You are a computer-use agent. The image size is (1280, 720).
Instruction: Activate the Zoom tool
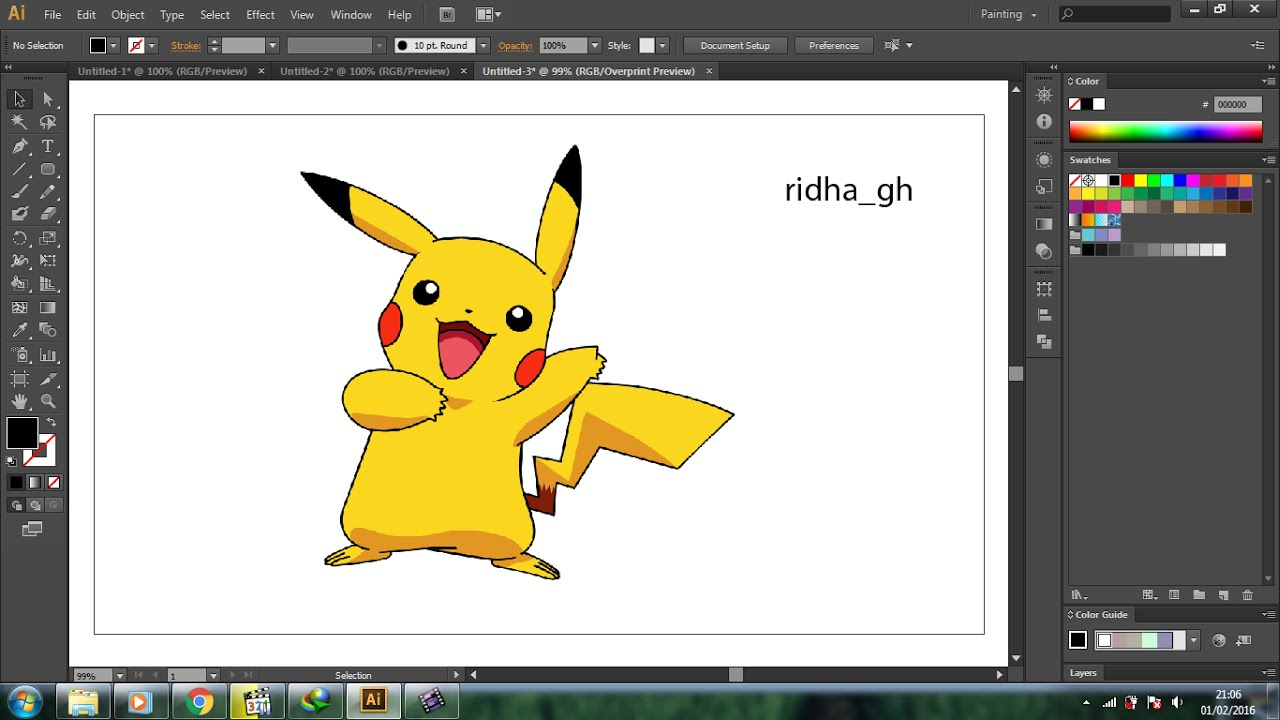[47, 401]
